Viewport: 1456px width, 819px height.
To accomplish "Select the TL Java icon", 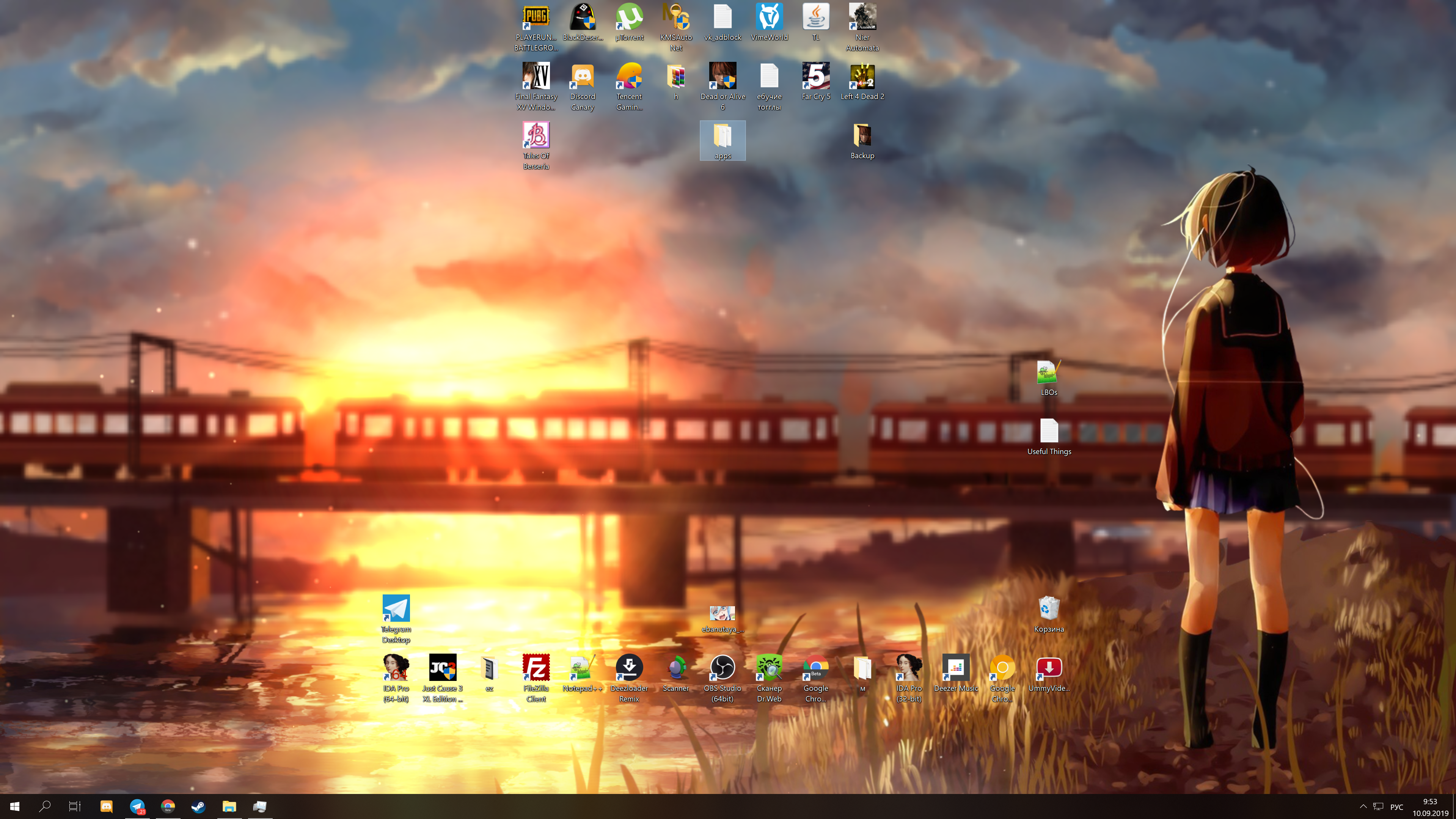I will coord(815,22).
